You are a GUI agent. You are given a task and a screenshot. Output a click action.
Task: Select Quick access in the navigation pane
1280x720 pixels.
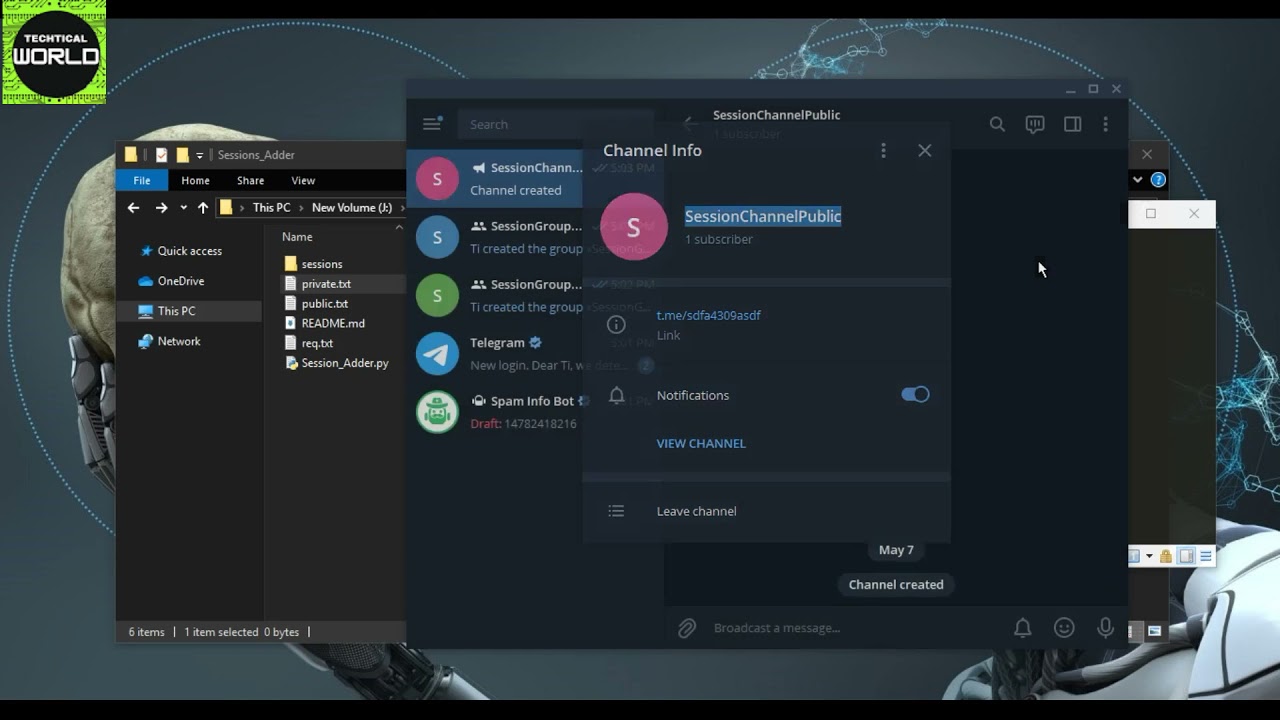189,251
